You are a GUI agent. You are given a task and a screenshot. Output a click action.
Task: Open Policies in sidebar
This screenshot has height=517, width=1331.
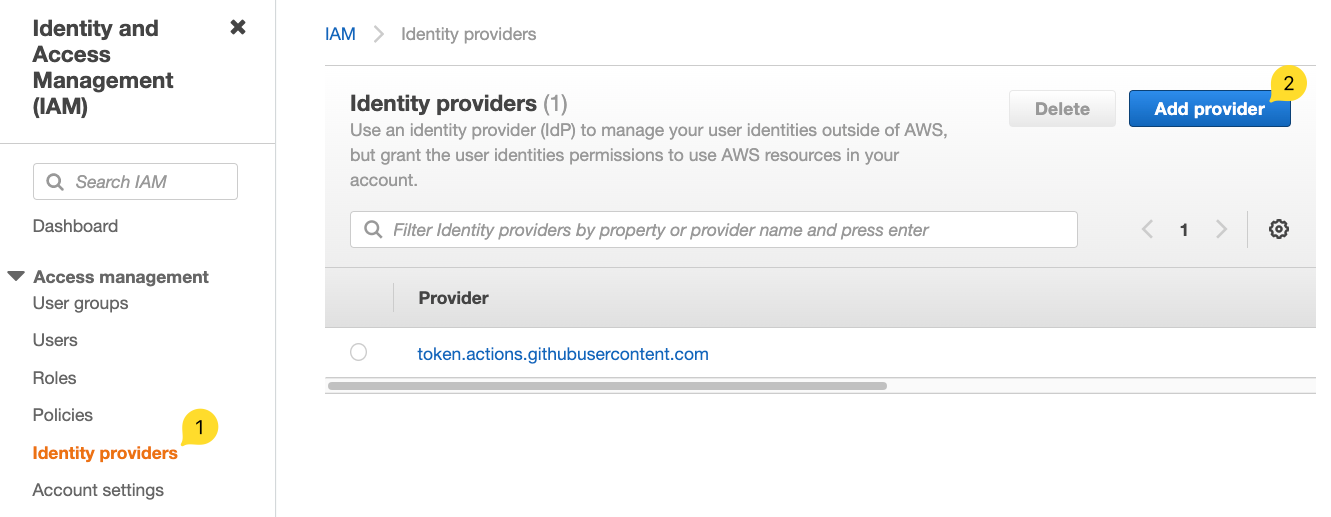pyautogui.click(x=62, y=415)
